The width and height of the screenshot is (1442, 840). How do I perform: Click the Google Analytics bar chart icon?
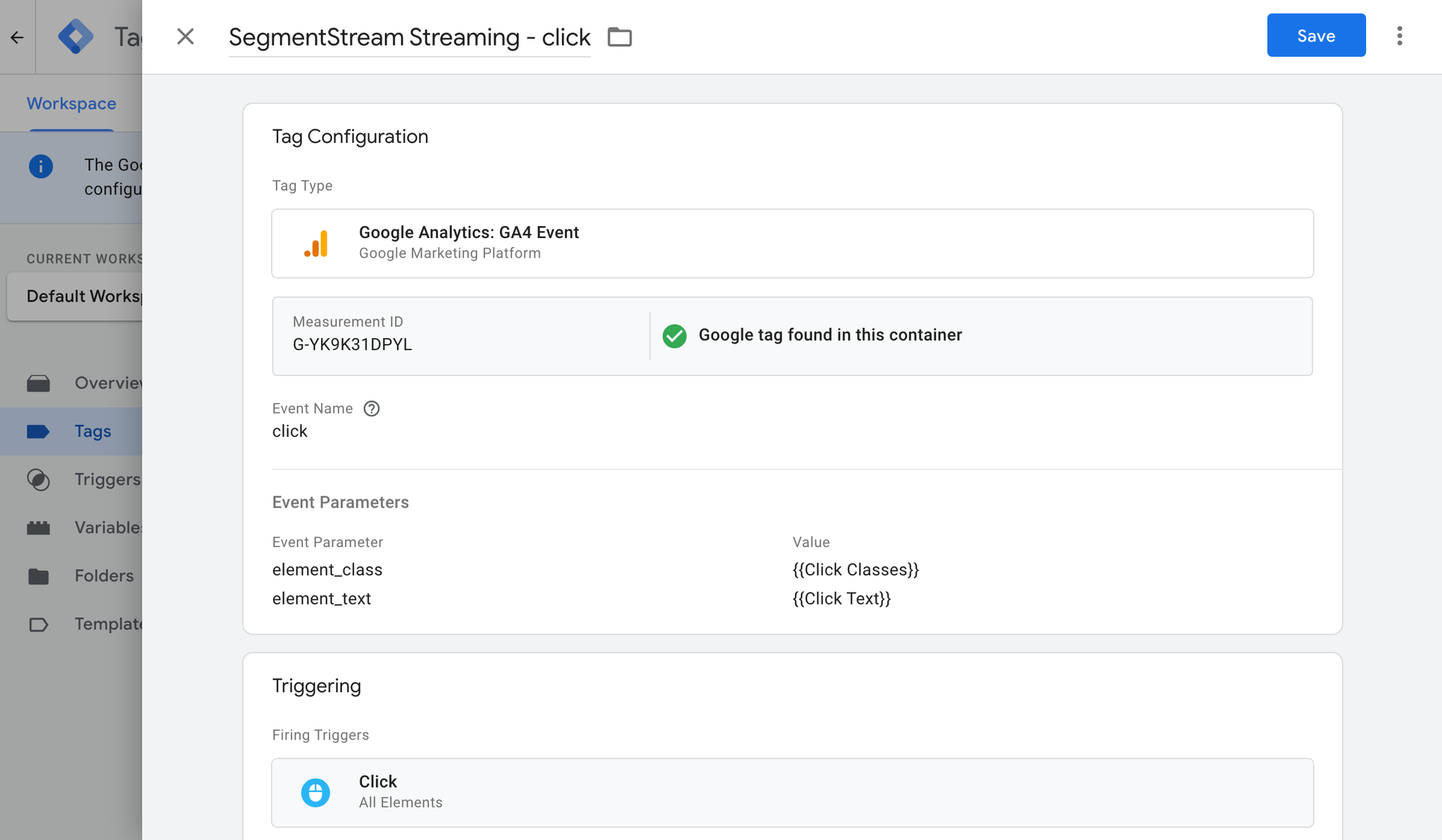coord(316,244)
